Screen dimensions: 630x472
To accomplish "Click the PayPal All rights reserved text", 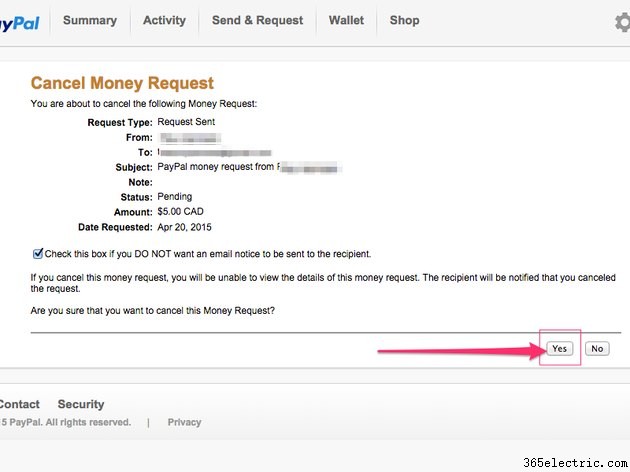I will tap(65, 422).
